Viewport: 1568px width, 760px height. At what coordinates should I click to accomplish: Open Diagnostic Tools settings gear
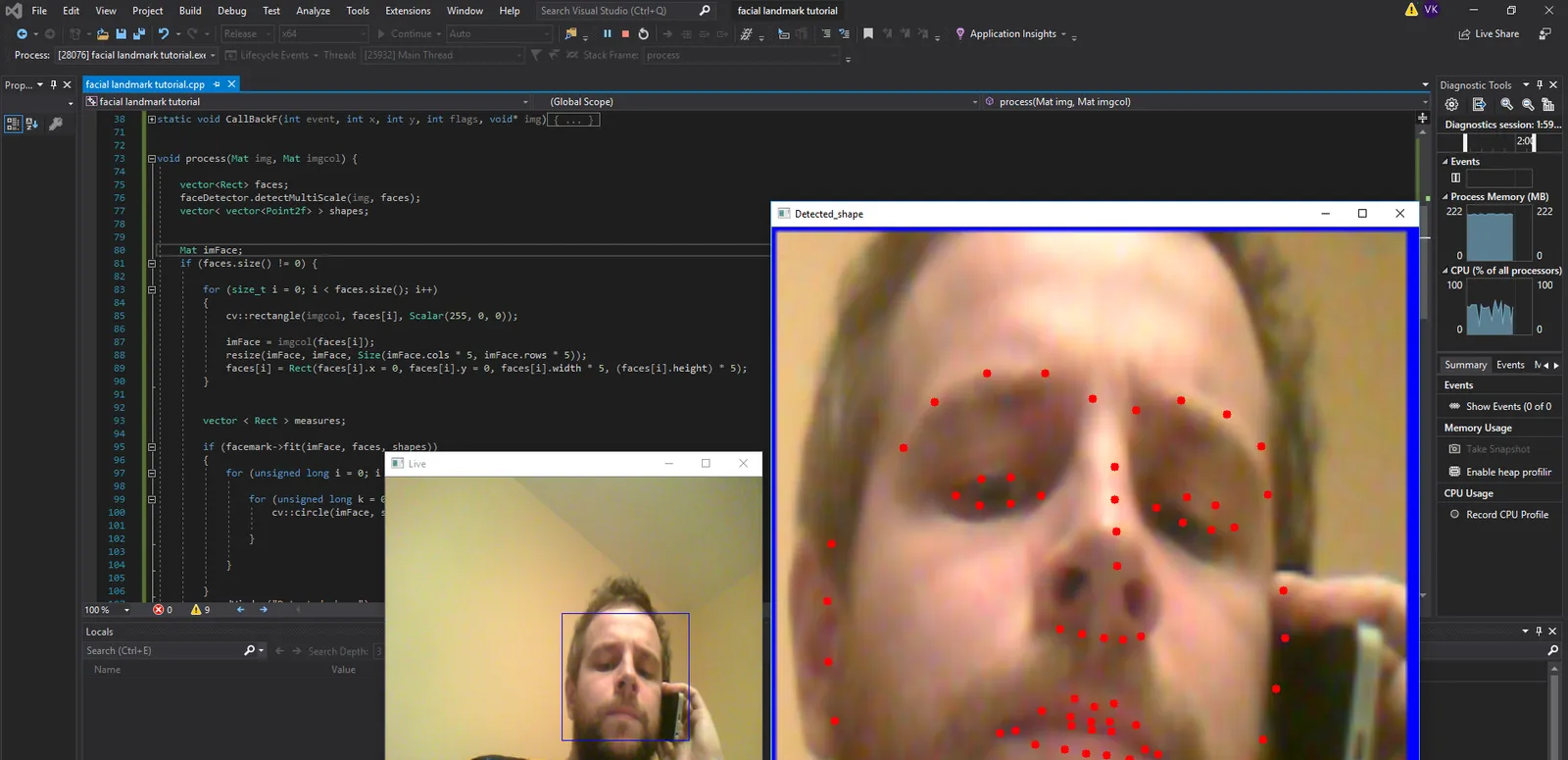(x=1452, y=104)
